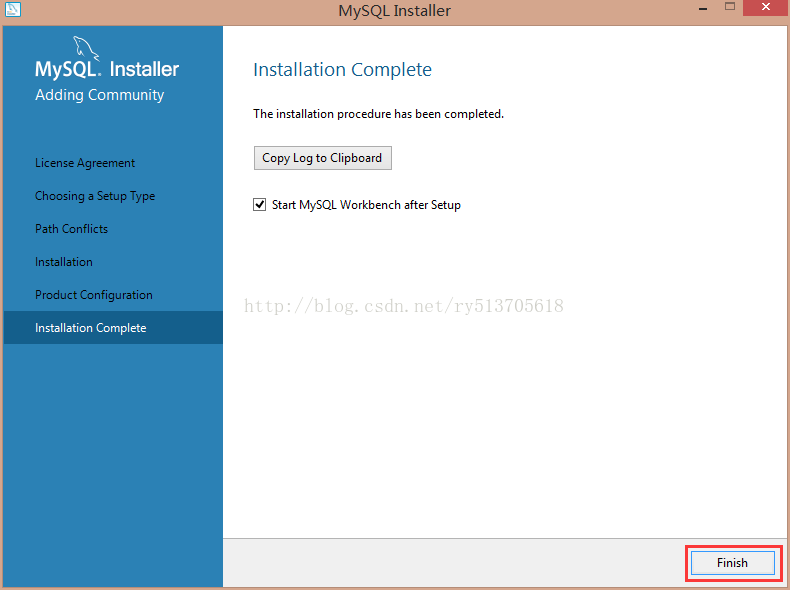The height and width of the screenshot is (590, 790).
Task: Go to the Path Conflicts step
Action: [71, 229]
